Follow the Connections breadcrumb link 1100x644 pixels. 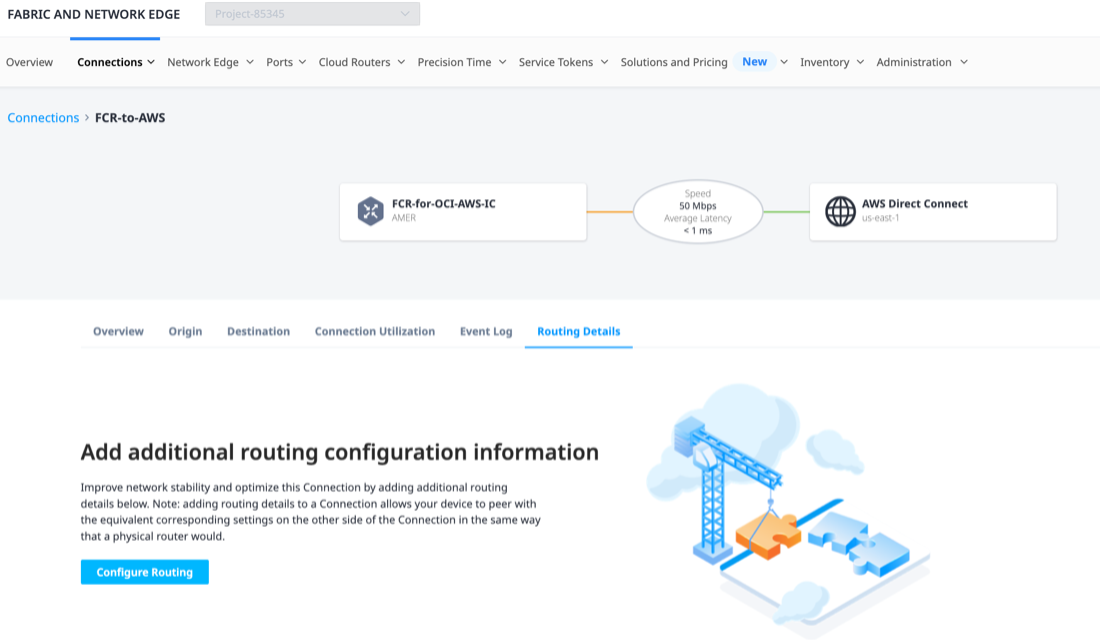tap(43, 118)
